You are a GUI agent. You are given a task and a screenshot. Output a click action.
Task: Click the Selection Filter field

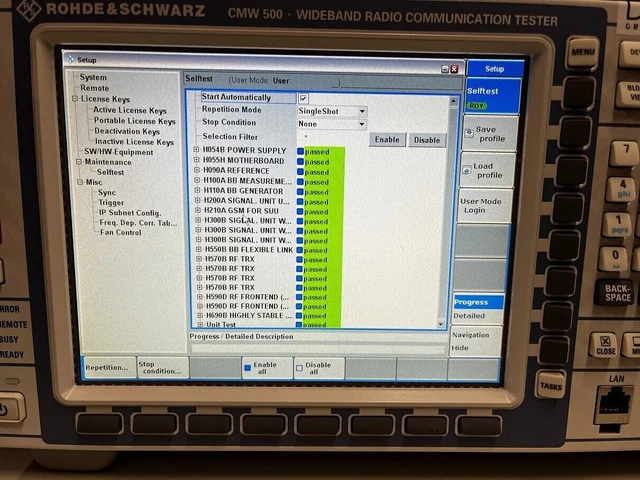[332, 137]
